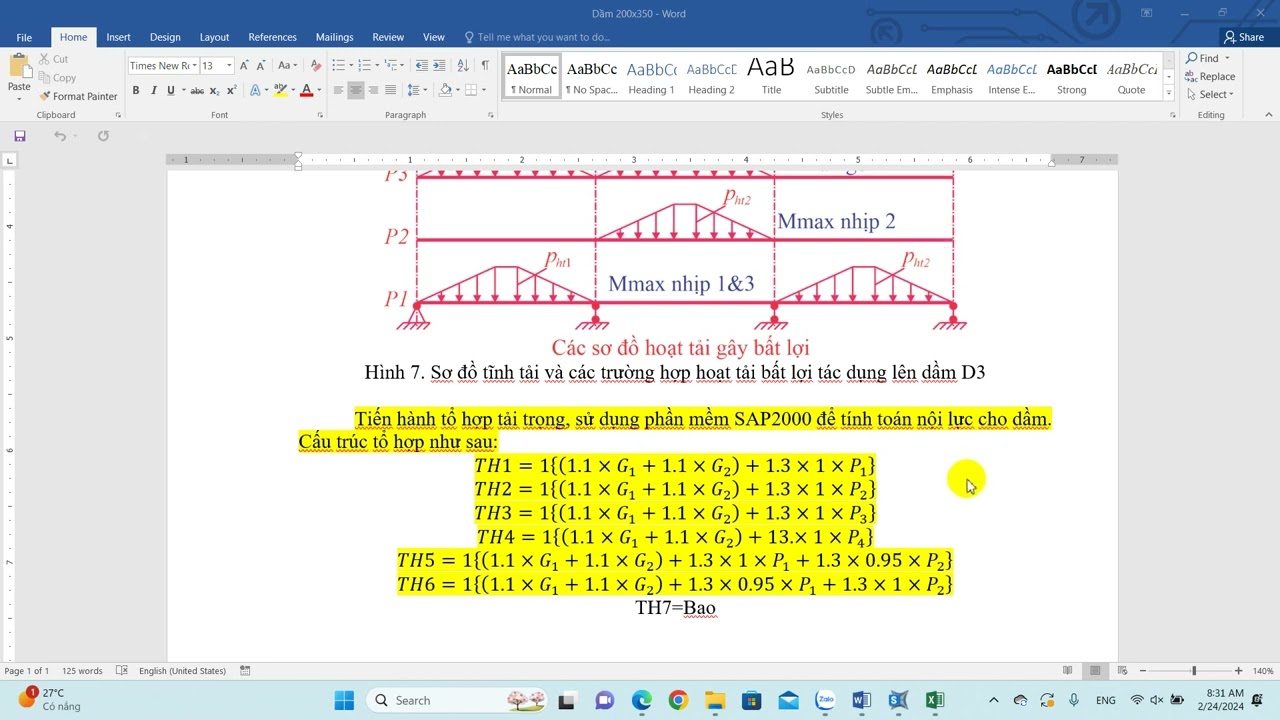Click the zoom in plus icon
The image size is (1280, 720).
(x=1238, y=671)
